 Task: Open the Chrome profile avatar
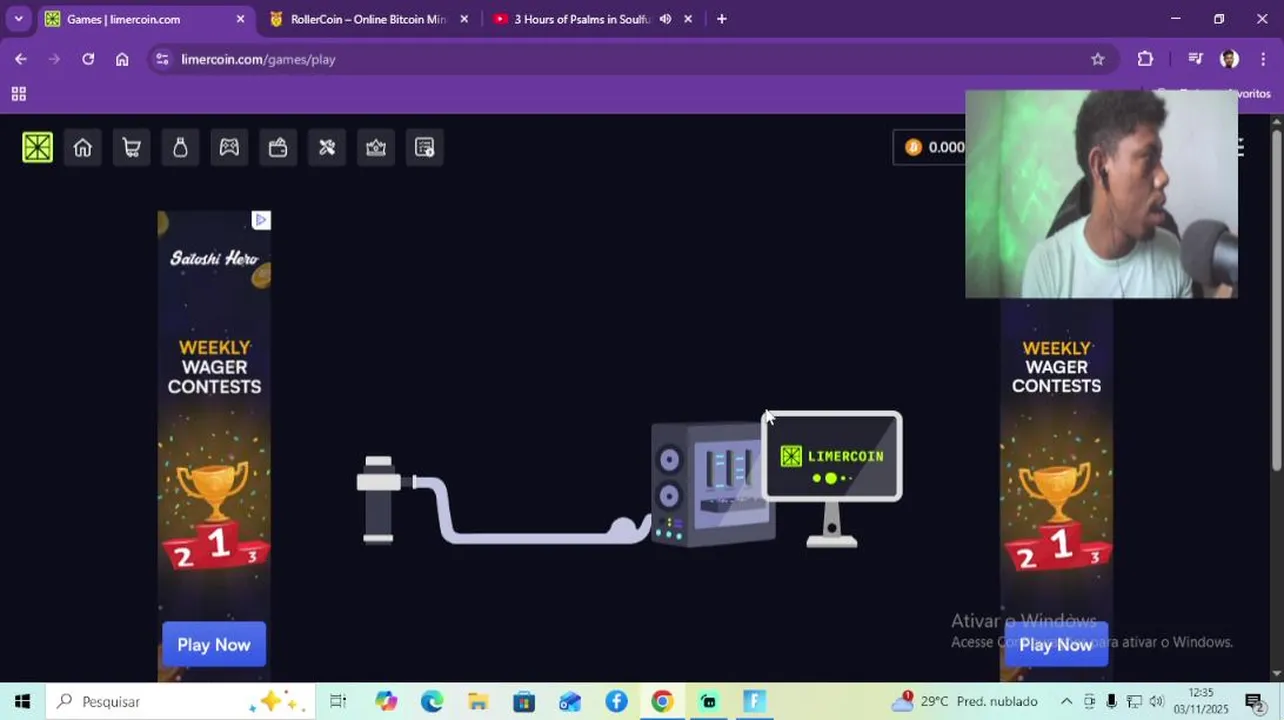click(x=1230, y=59)
